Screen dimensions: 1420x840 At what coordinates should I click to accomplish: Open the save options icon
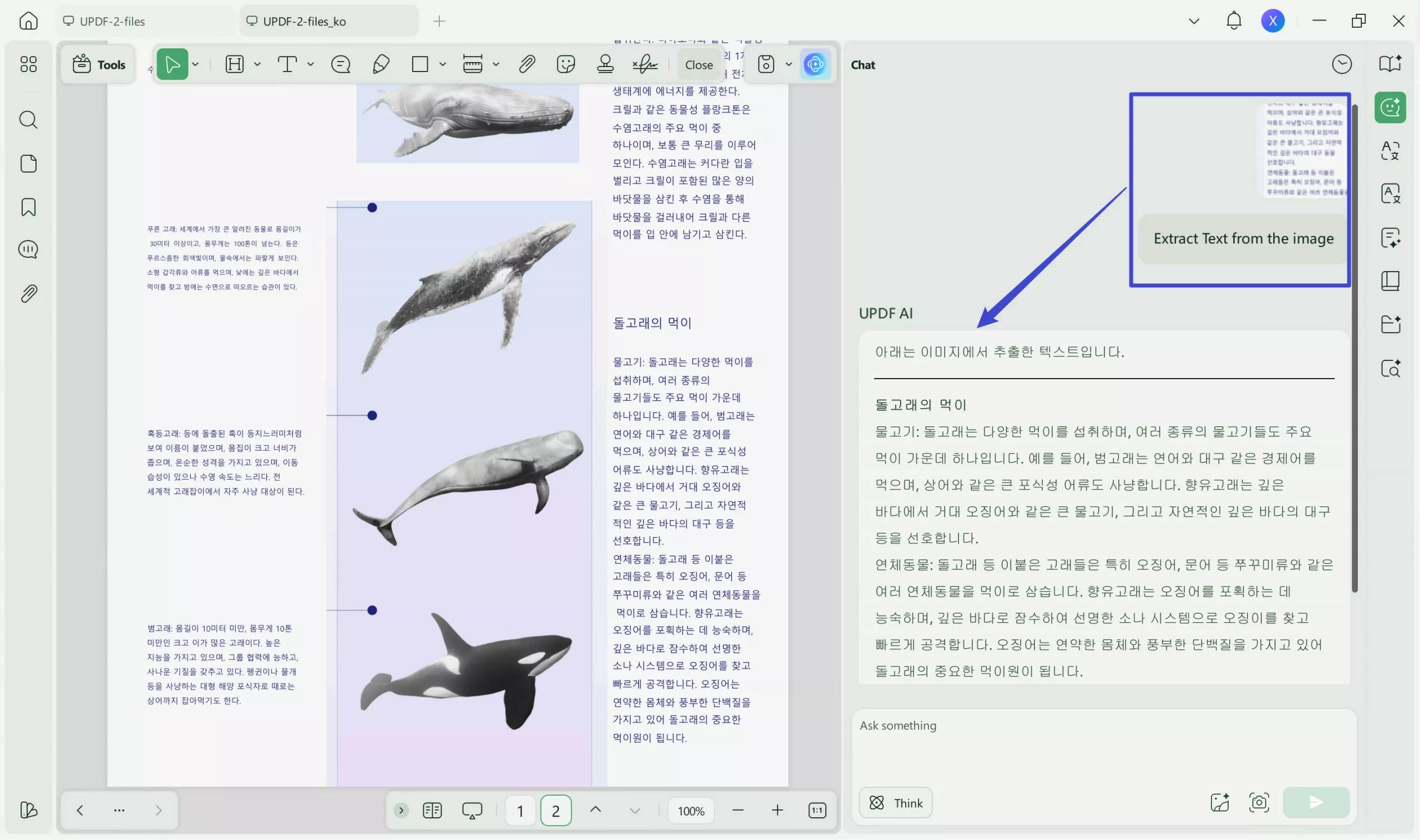tap(765, 64)
